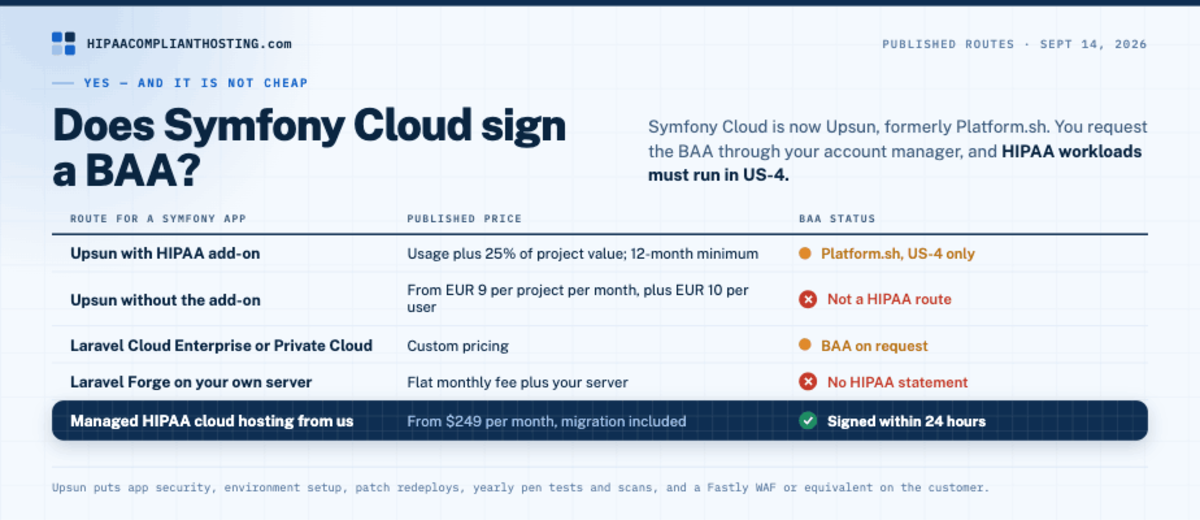1200x520 pixels.
Task: Click Managed HIPAA cloud hosting from us
Action: 212,421
